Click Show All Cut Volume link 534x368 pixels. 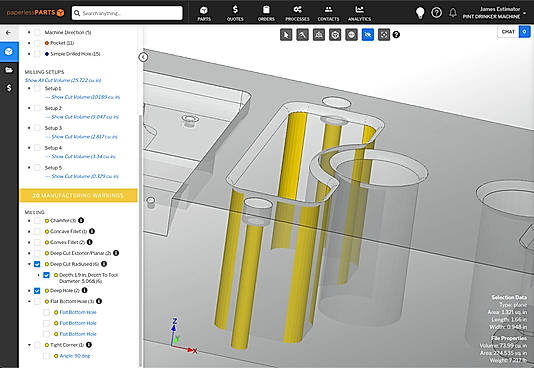tap(63, 80)
